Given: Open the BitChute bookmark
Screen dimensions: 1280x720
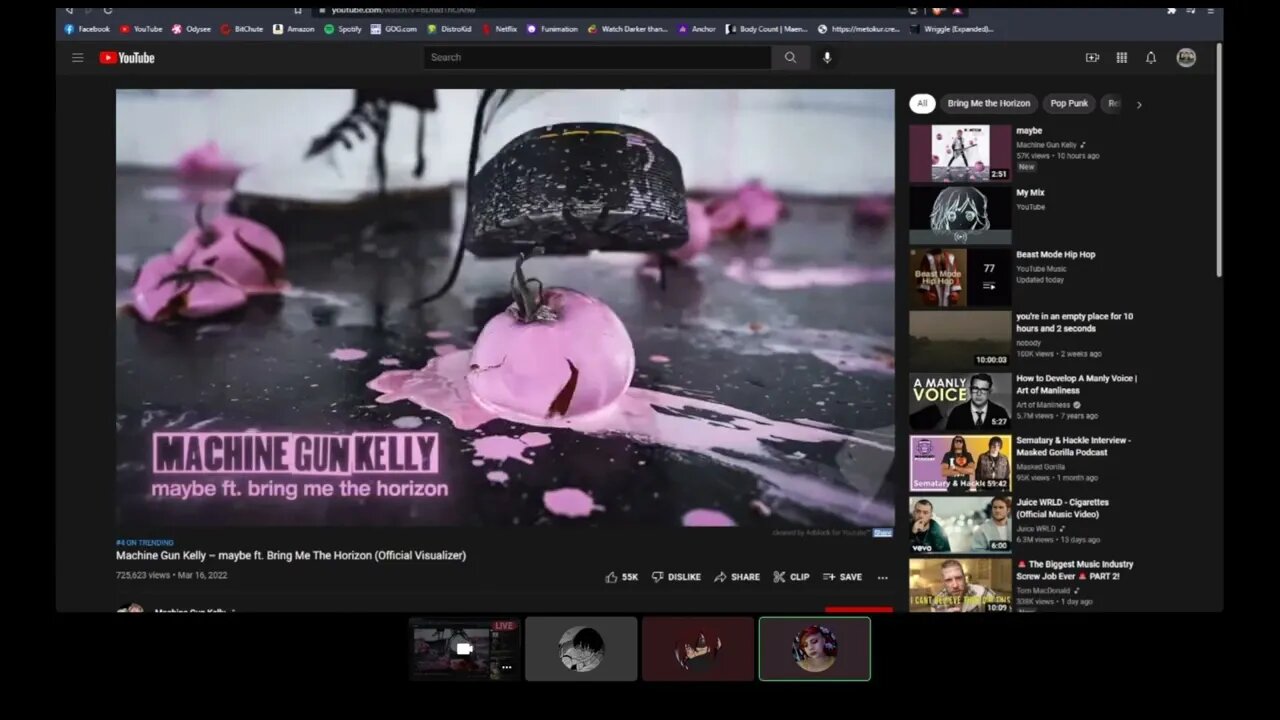Looking at the screenshot, I should pyautogui.click(x=242, y=29).
